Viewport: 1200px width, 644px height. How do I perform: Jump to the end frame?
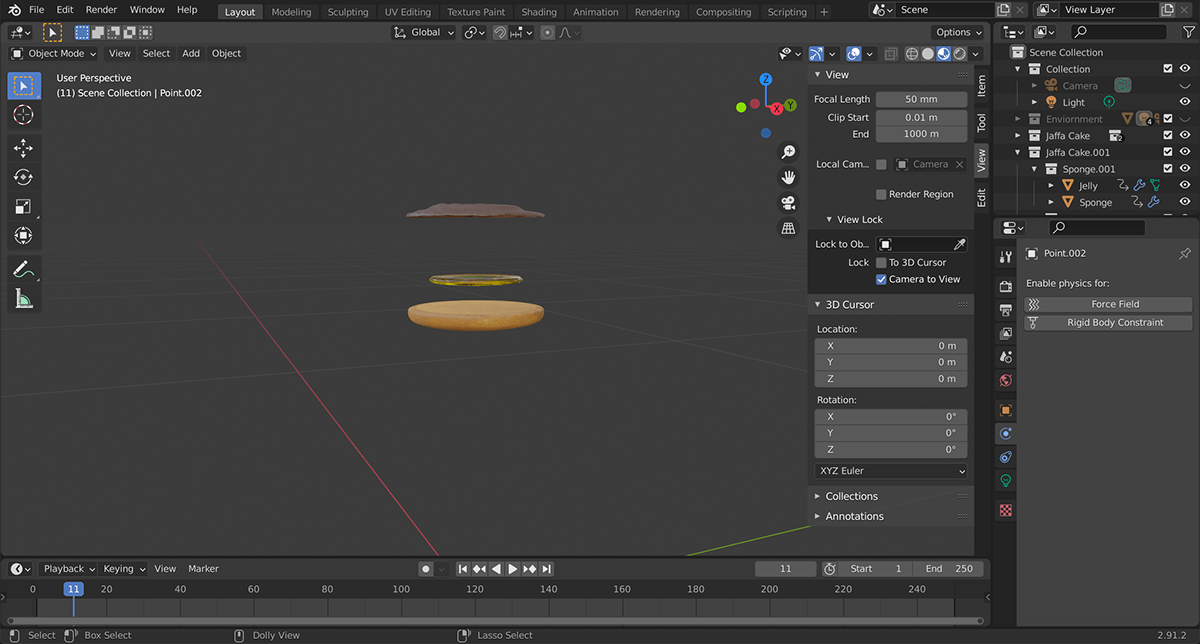(546, 569)
